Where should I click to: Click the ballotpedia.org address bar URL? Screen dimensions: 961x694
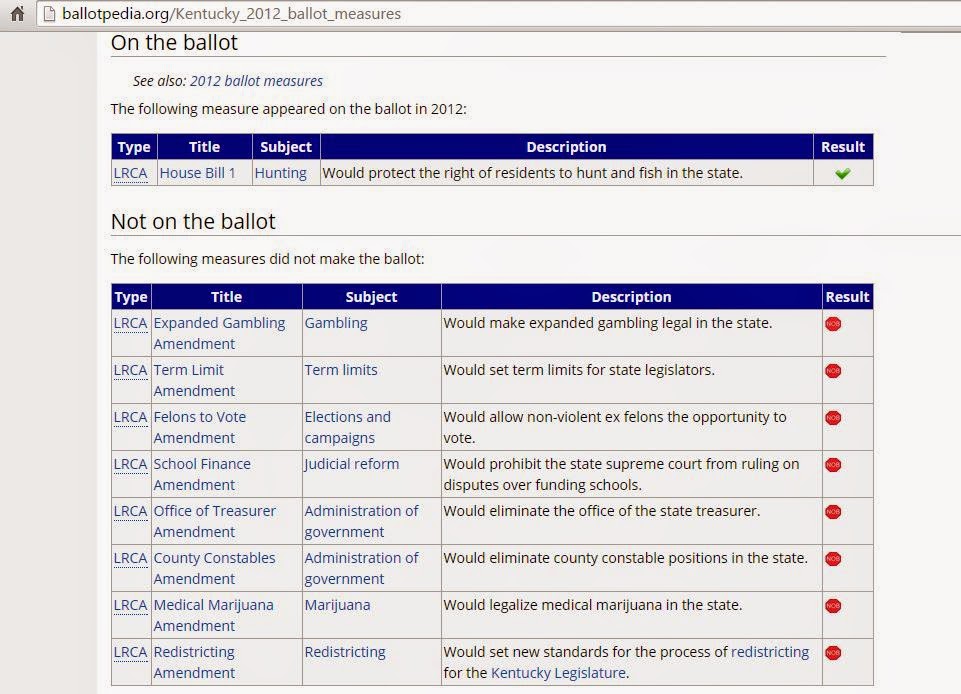click(x=231, y=14)
